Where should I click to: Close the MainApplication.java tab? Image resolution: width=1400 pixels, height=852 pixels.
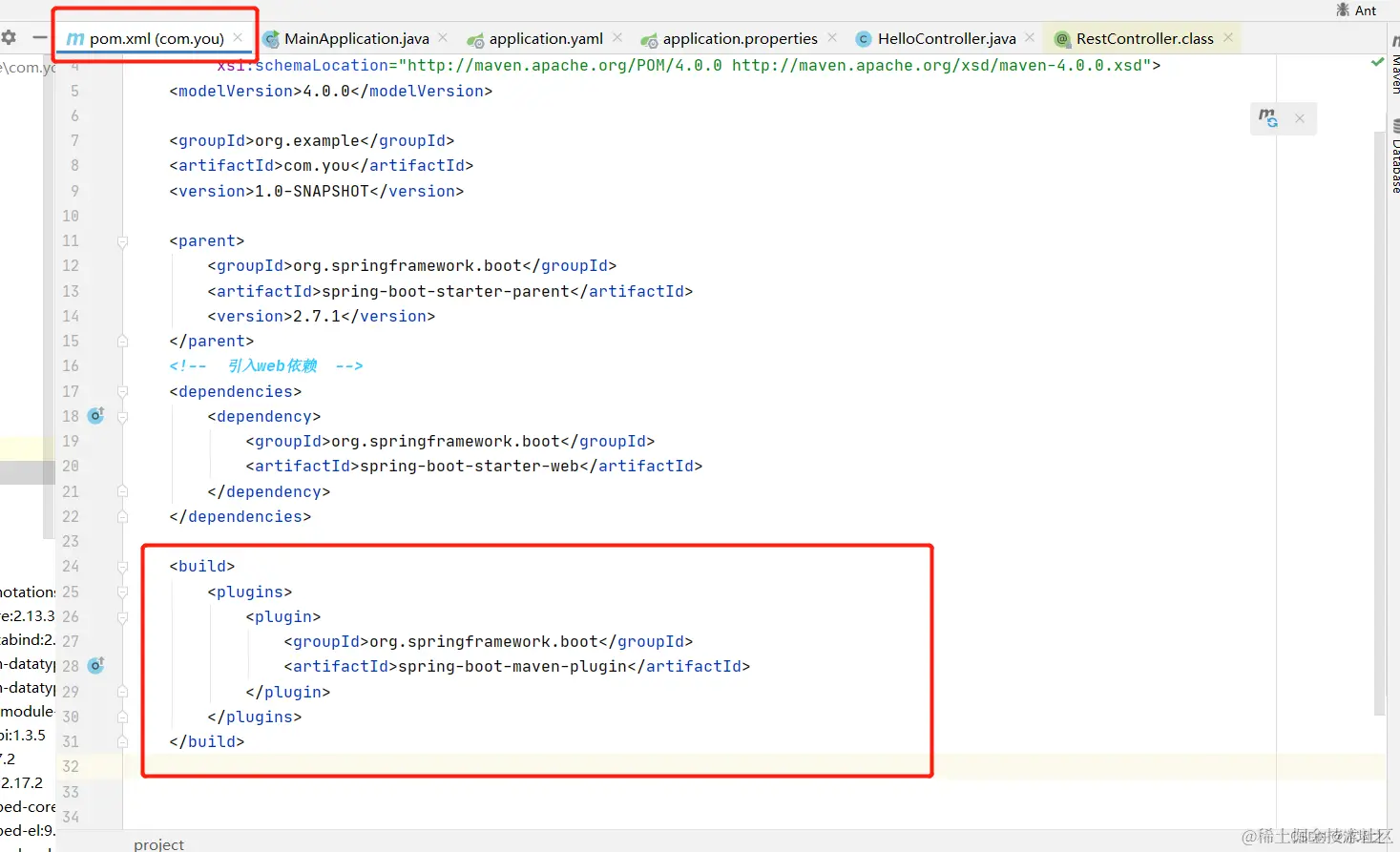[443, 37]
